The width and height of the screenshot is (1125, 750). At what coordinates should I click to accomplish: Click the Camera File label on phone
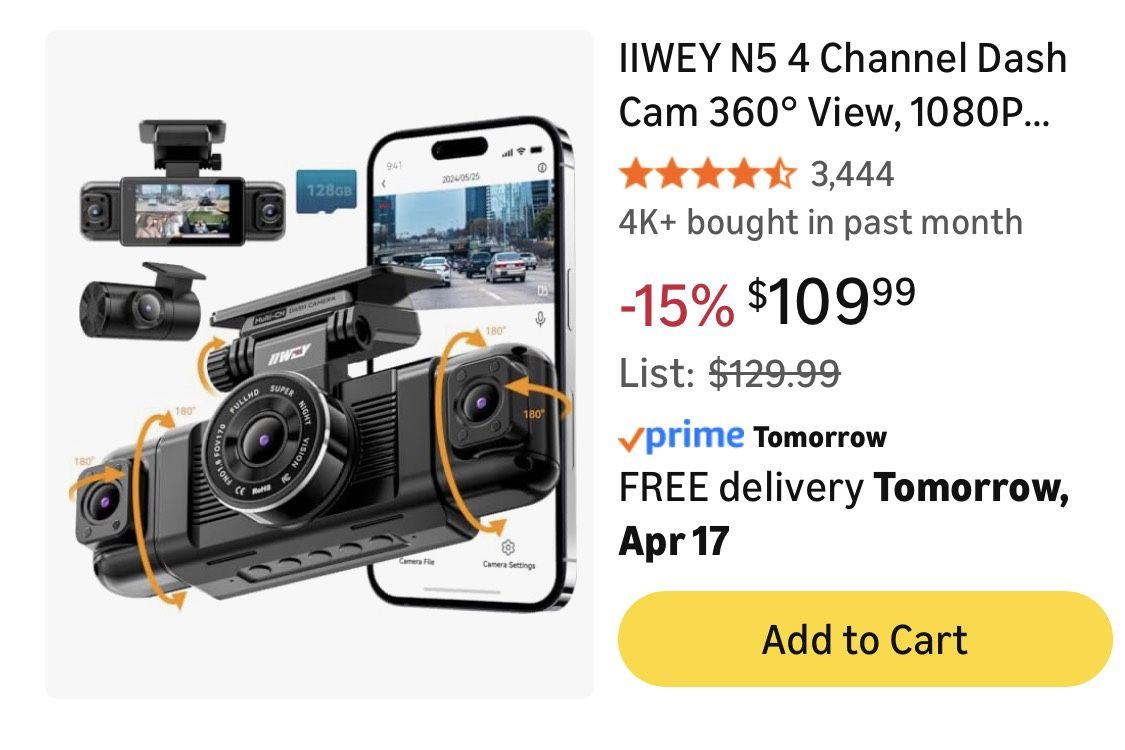tap(417, 561)
